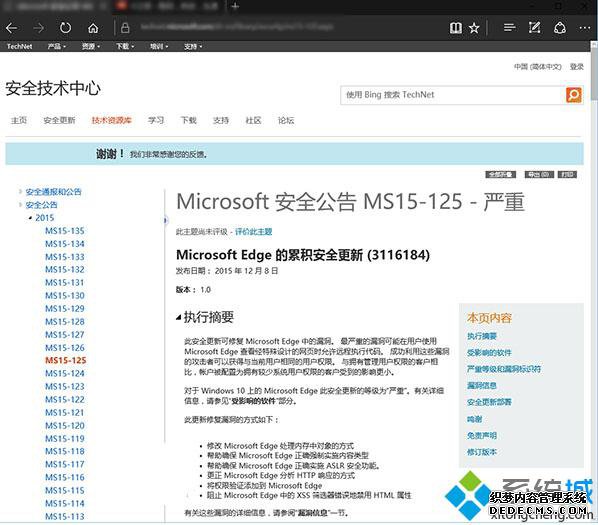Select the 安全更新 navigation tab

point(59,120)
